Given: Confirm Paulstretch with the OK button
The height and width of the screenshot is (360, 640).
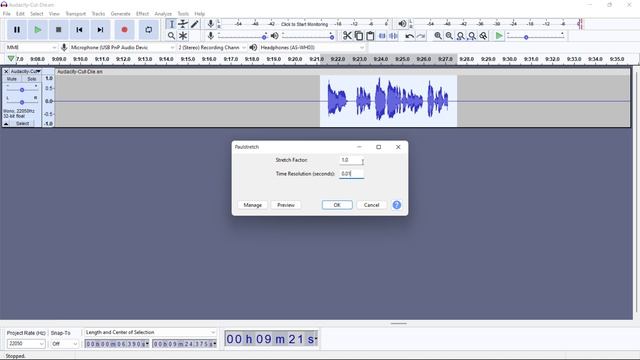Looking at the screenshot, I should 337,205.
